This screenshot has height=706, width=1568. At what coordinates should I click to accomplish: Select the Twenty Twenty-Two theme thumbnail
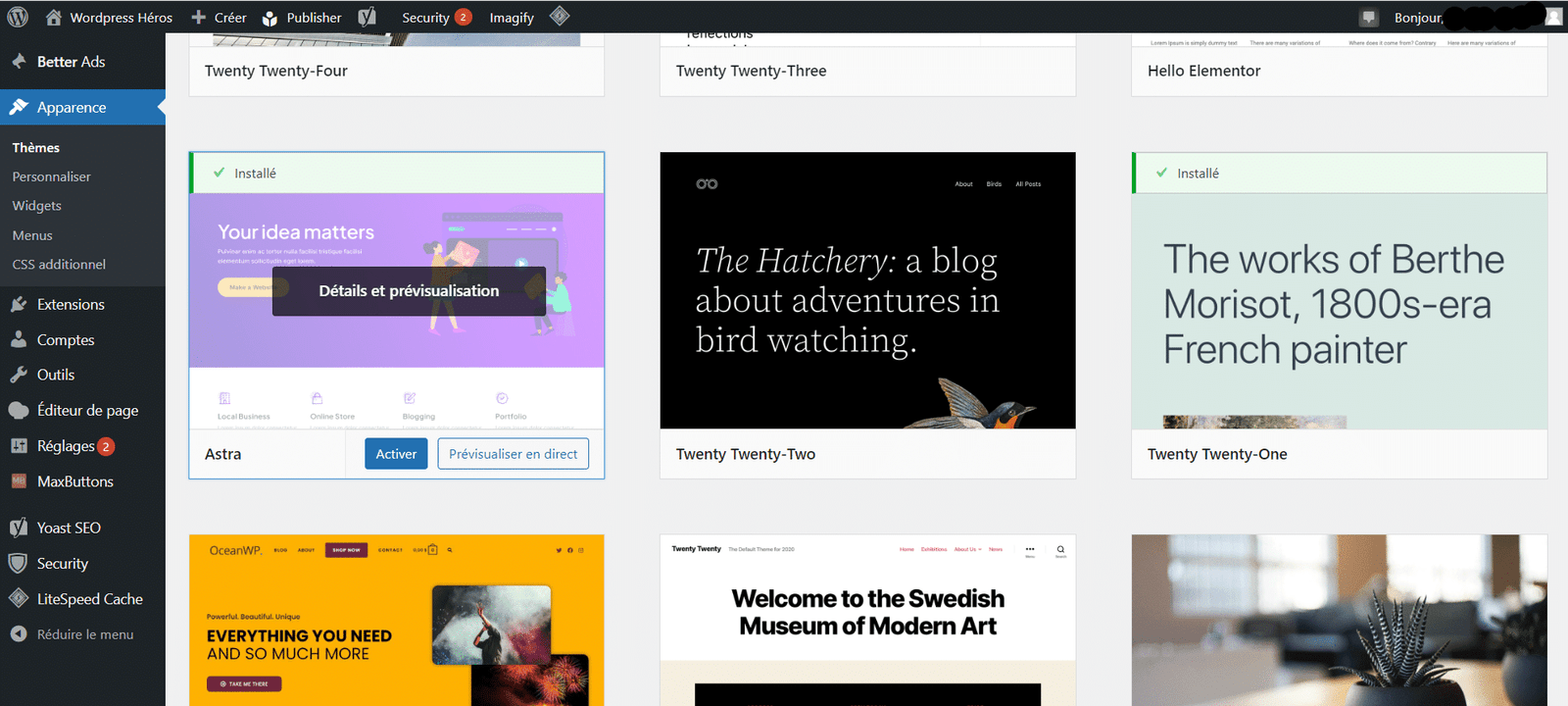tap(867, 290)
